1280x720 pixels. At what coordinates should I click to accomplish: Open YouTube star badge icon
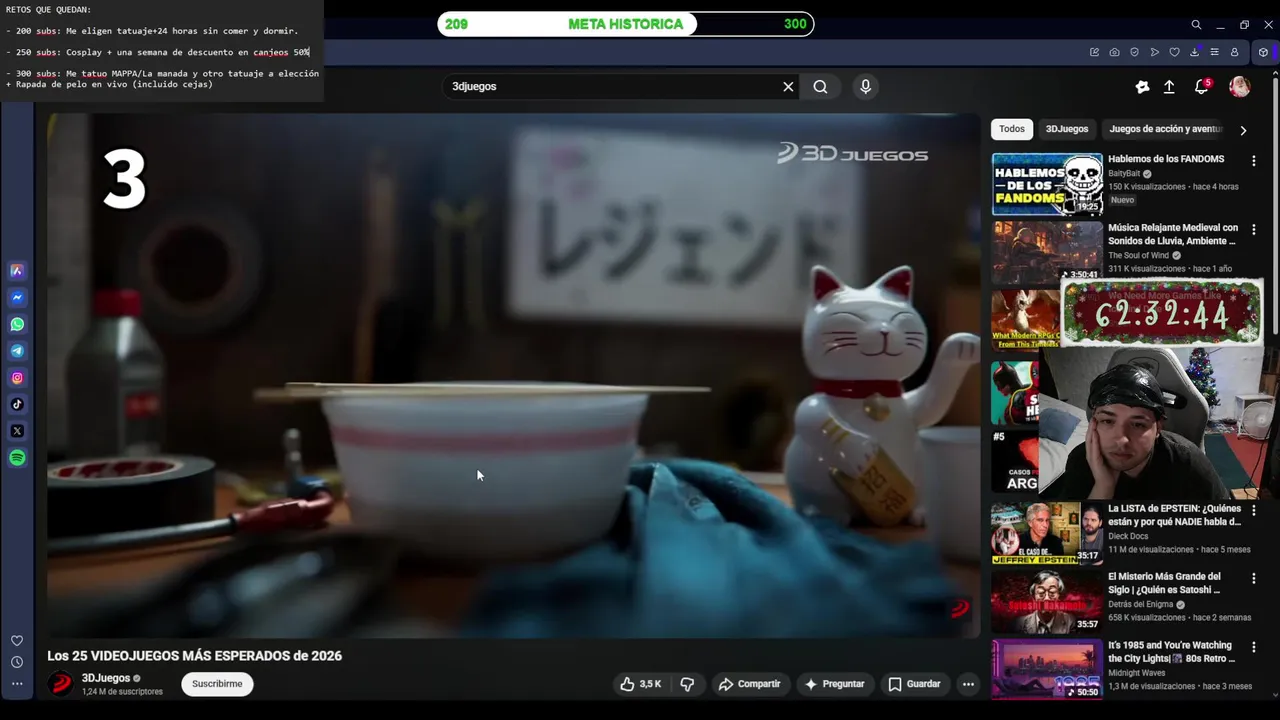[1142, 87]
